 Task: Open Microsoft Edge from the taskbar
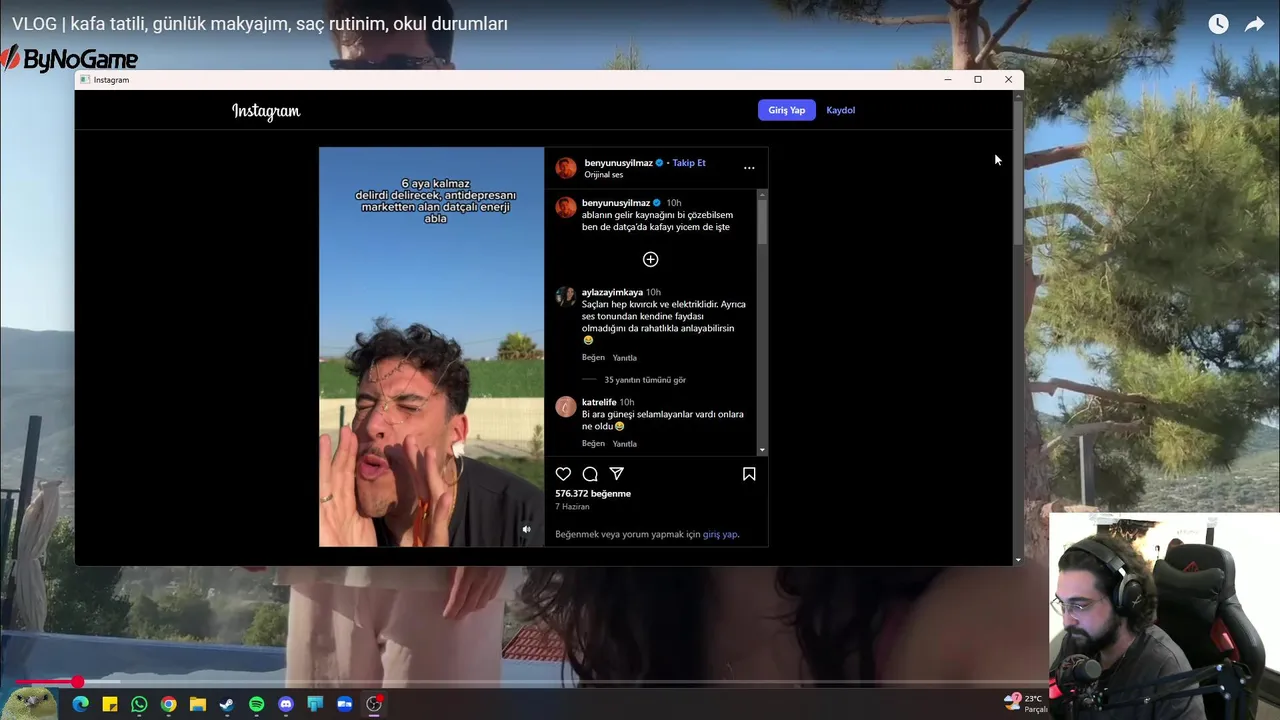click(x=80, y=704)
